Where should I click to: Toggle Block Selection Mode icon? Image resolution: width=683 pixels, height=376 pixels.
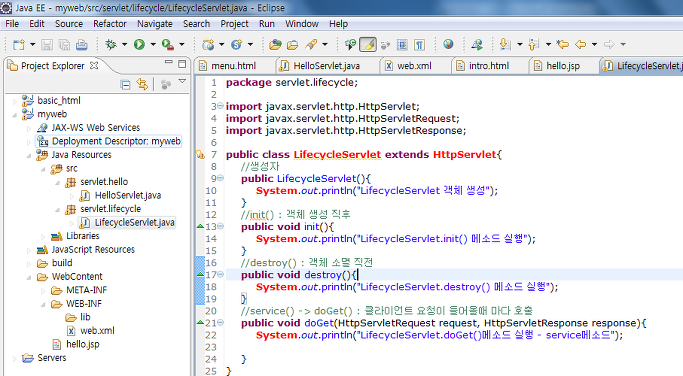coord(402,44)
